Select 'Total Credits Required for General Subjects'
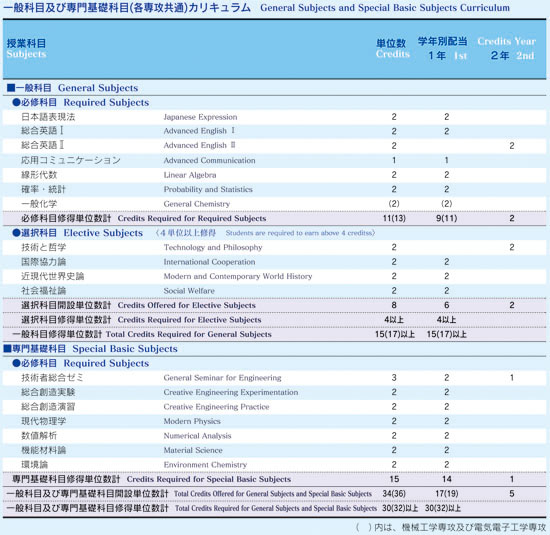The height and width of the screenshot is (535, 550). click(189, 334)
